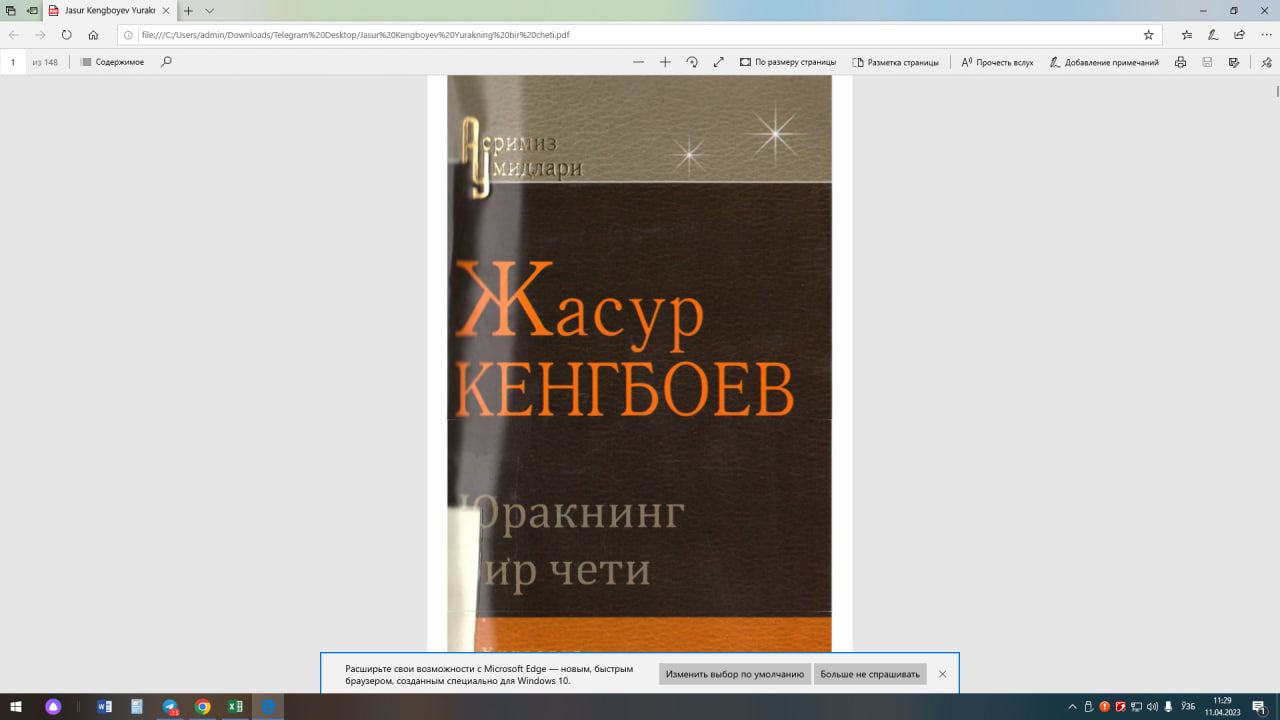The image size is (1280, 720).
Task: Open the PDF search tool
Action: (x=165, y=61)
